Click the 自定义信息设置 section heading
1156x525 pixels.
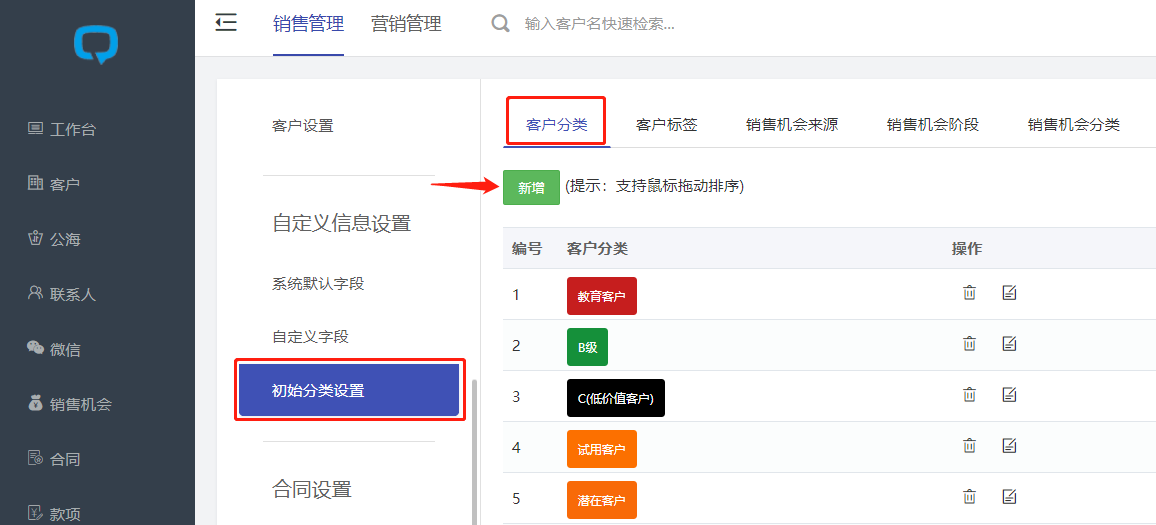tap(341, 223)
